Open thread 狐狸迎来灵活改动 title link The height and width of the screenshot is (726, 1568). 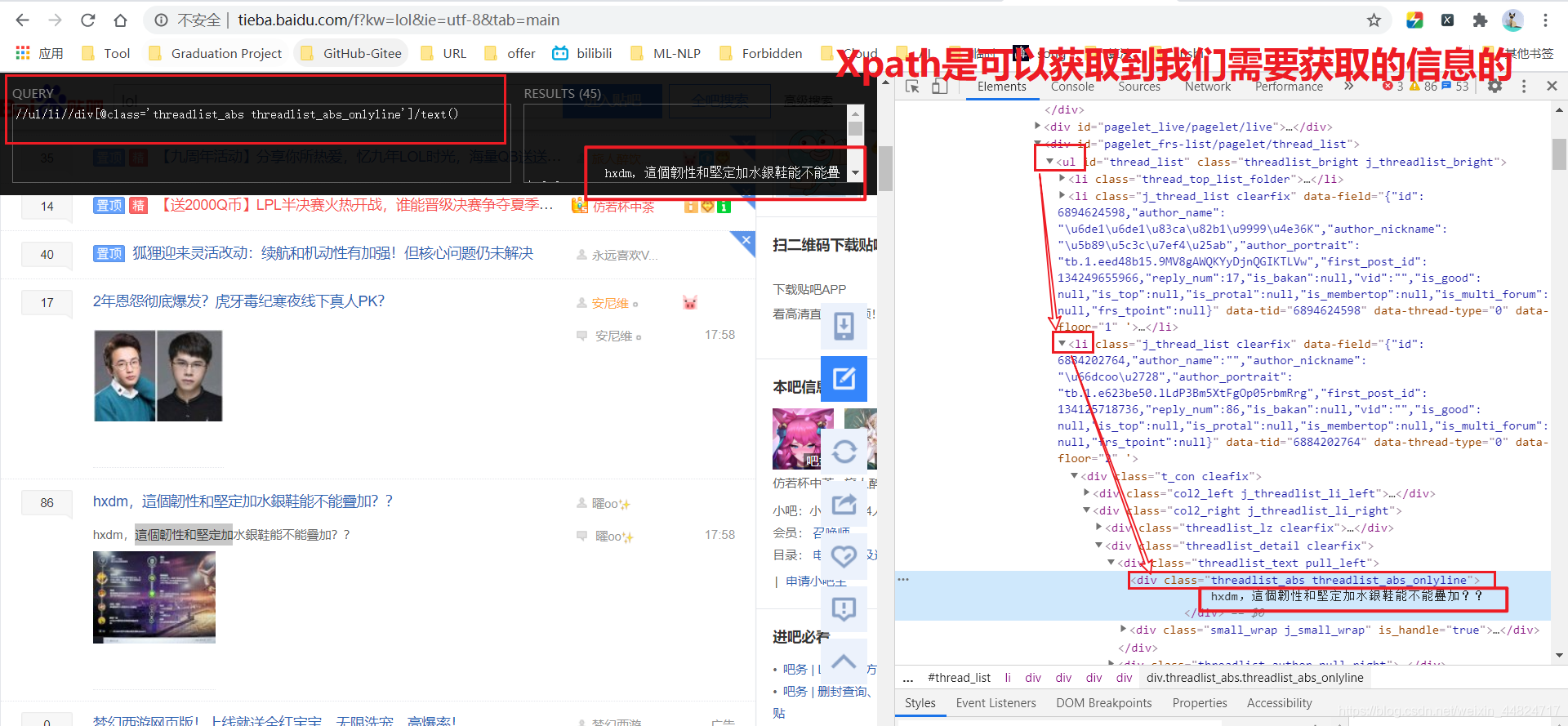point(333,253)
